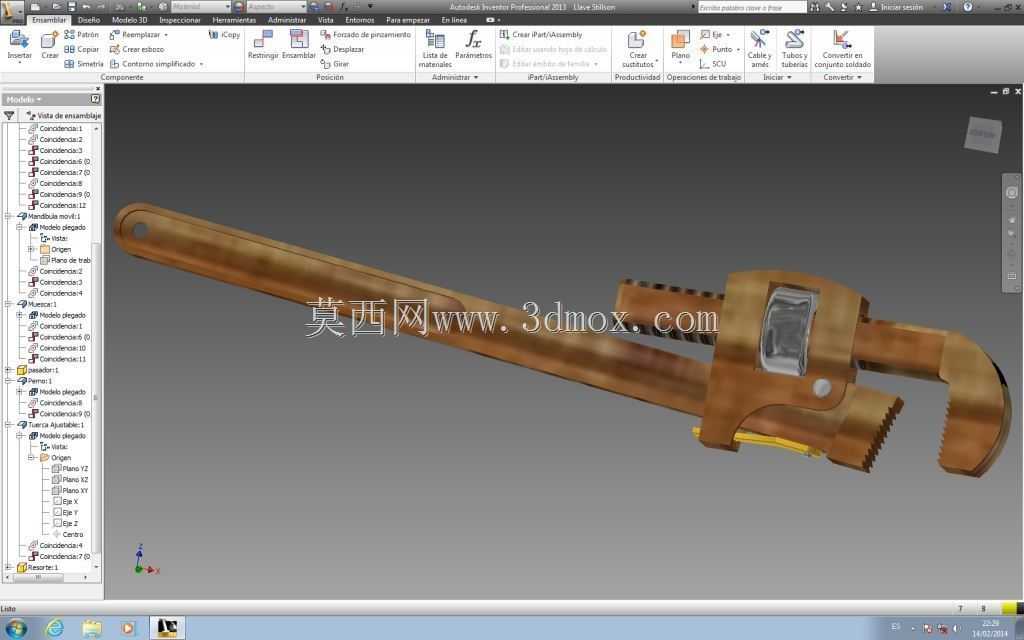Select the Plano work plane tool
This screenshot has height=640, width=1024.
(680, 45)
